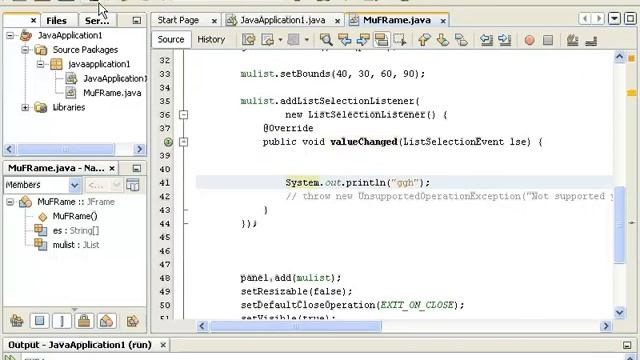Click the editor Back navigation icon
640x360 pixels.
pos(268,40)
